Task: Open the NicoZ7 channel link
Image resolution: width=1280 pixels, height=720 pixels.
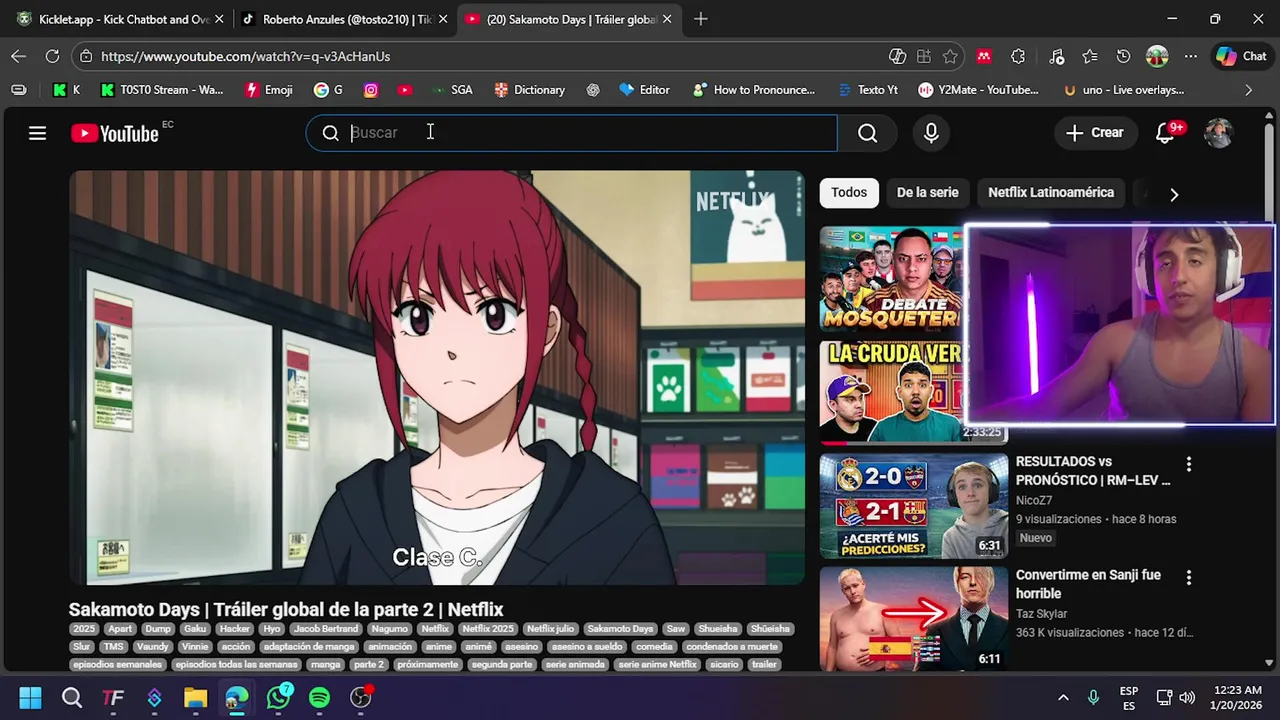Action: pyautogui.click(x=1034, y=500)
